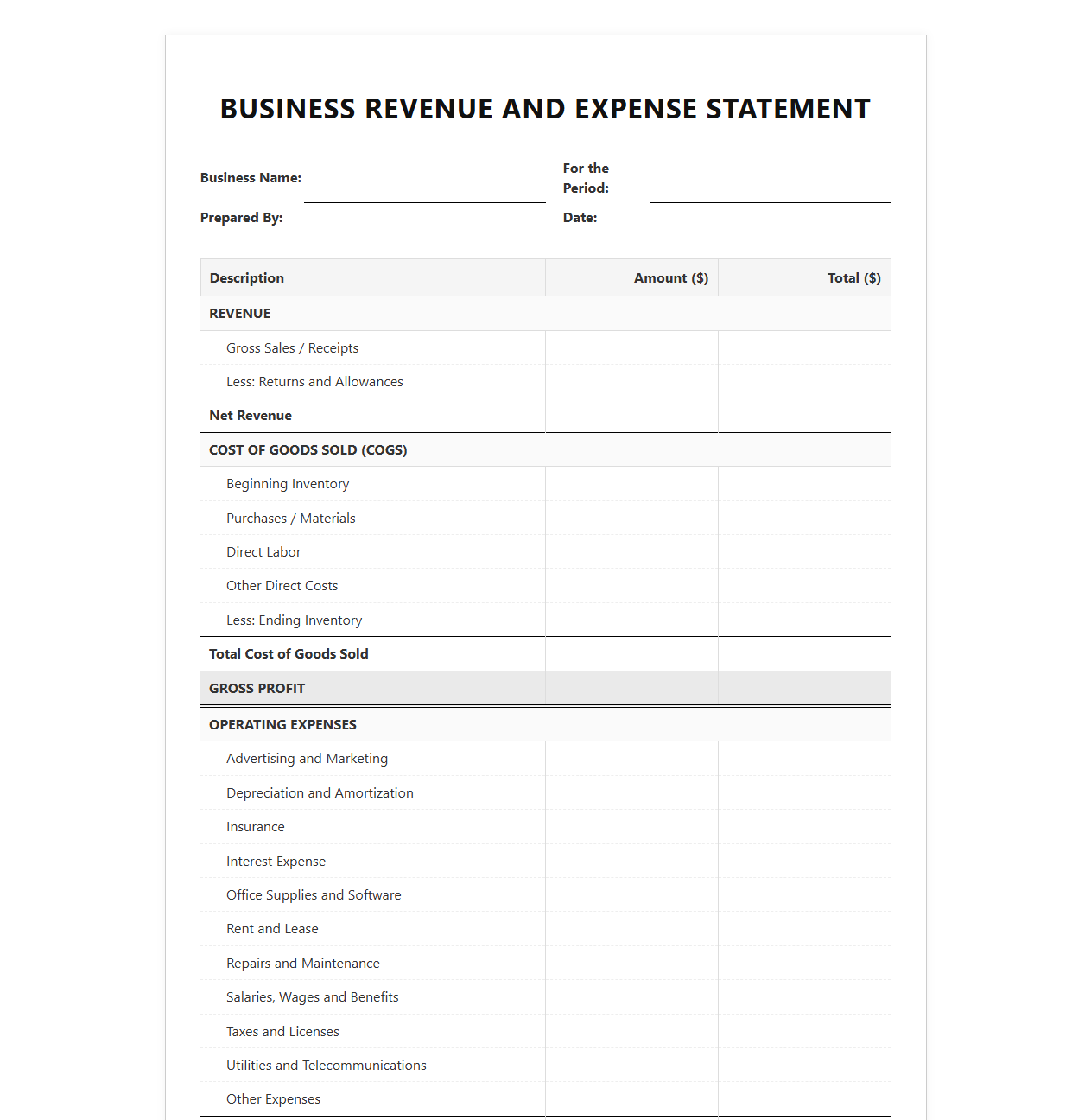Image resolution: width=1091 pixels, height=1120 pixels.
Task: Click the 'Rent and Lease' row label
Action: click(272, 929)
